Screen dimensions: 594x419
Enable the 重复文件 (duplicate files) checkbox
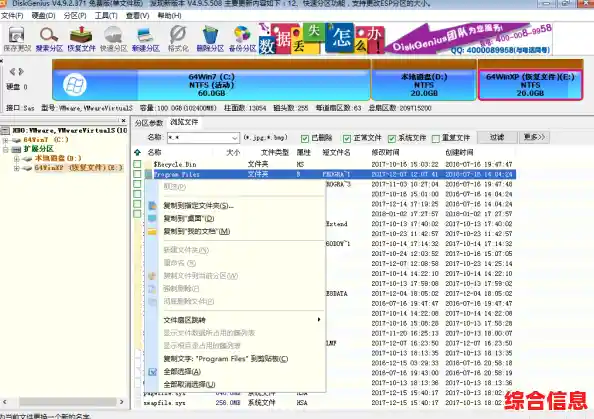tap(436, 139)
